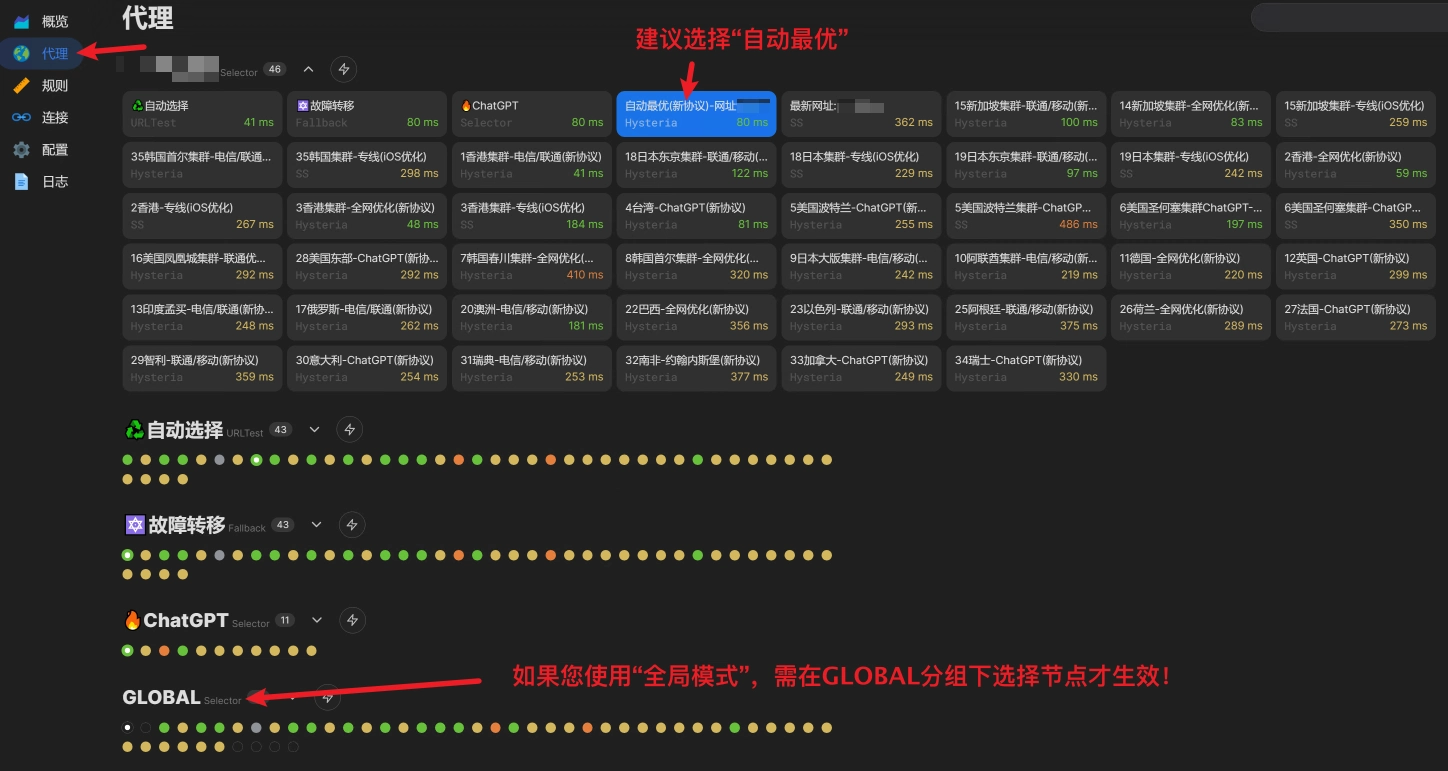Click lightning test icon beside 故障转移
Viewport: 1448px width, 771px height.
pos(351,525)
